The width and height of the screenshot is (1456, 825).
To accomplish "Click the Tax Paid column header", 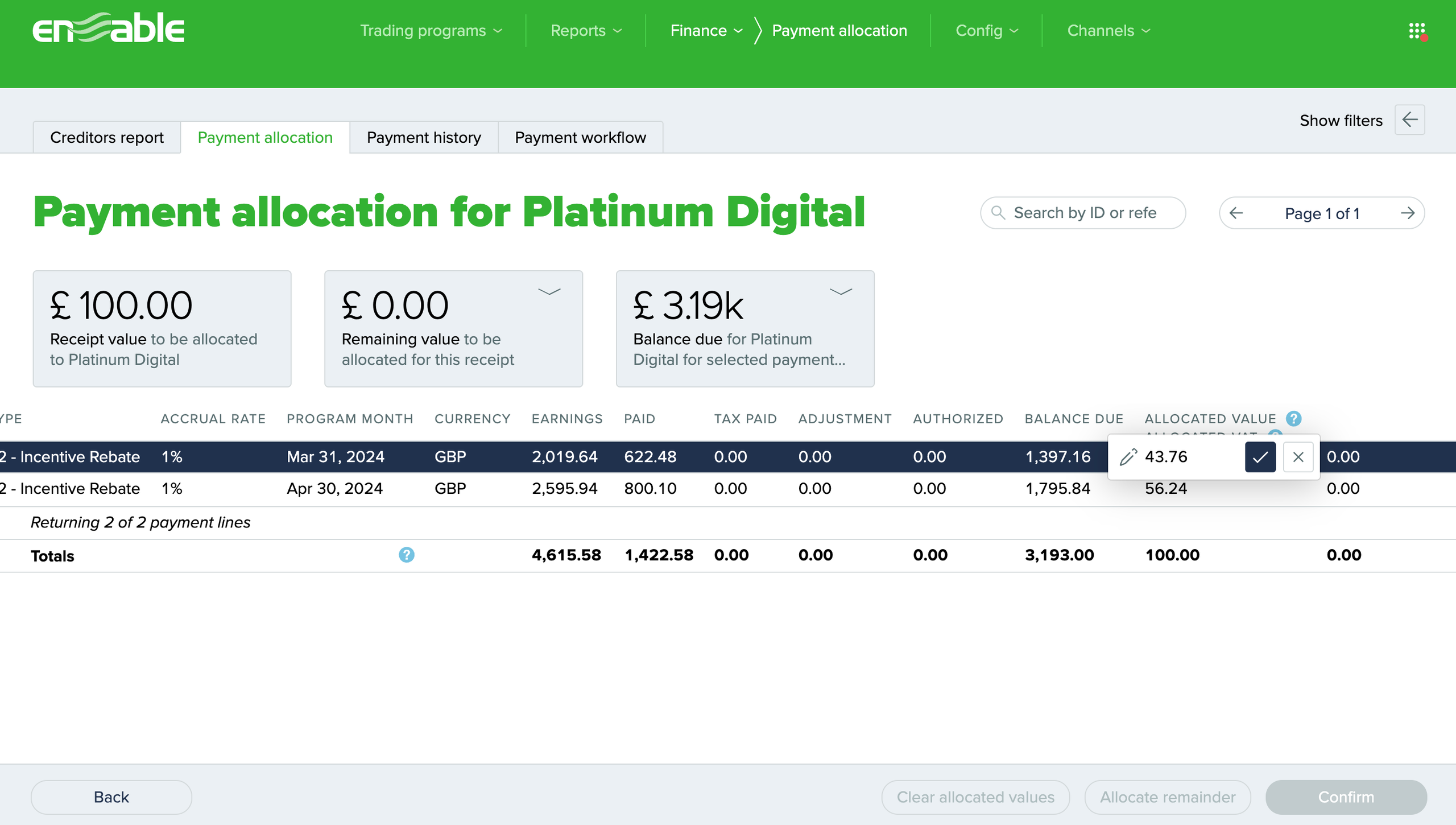I will click(745, 419).
